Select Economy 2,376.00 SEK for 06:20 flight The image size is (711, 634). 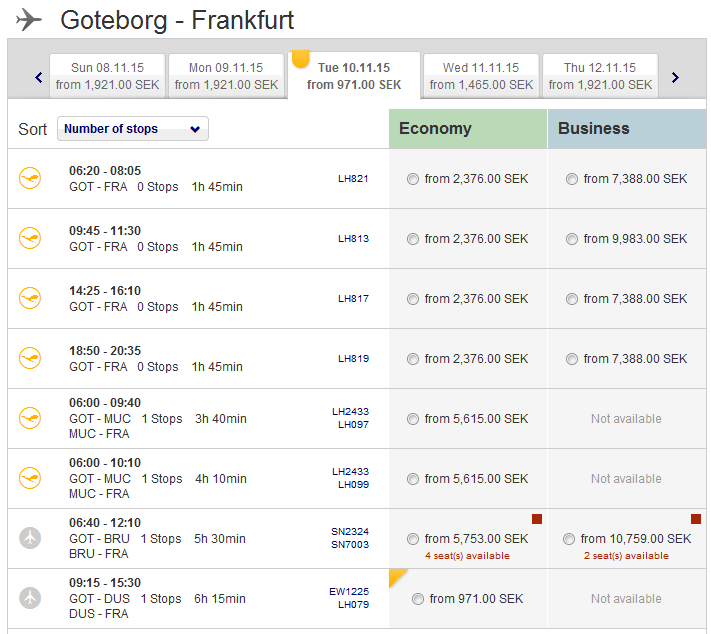pyautogui.click(x=413, y=180)
